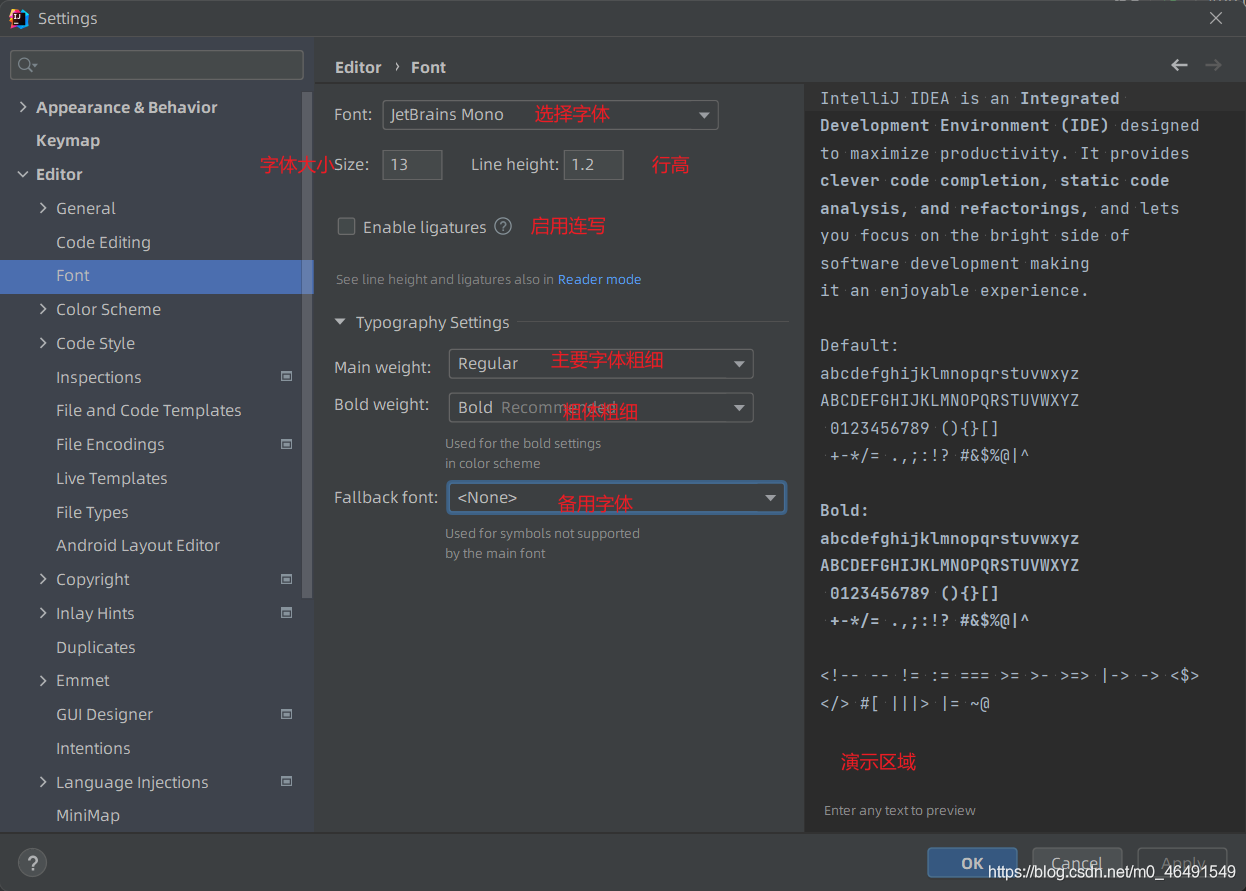This screenshot has width=1246, height=891.
Task: Collapse the Typography Settings section
Action: [340, 322]
